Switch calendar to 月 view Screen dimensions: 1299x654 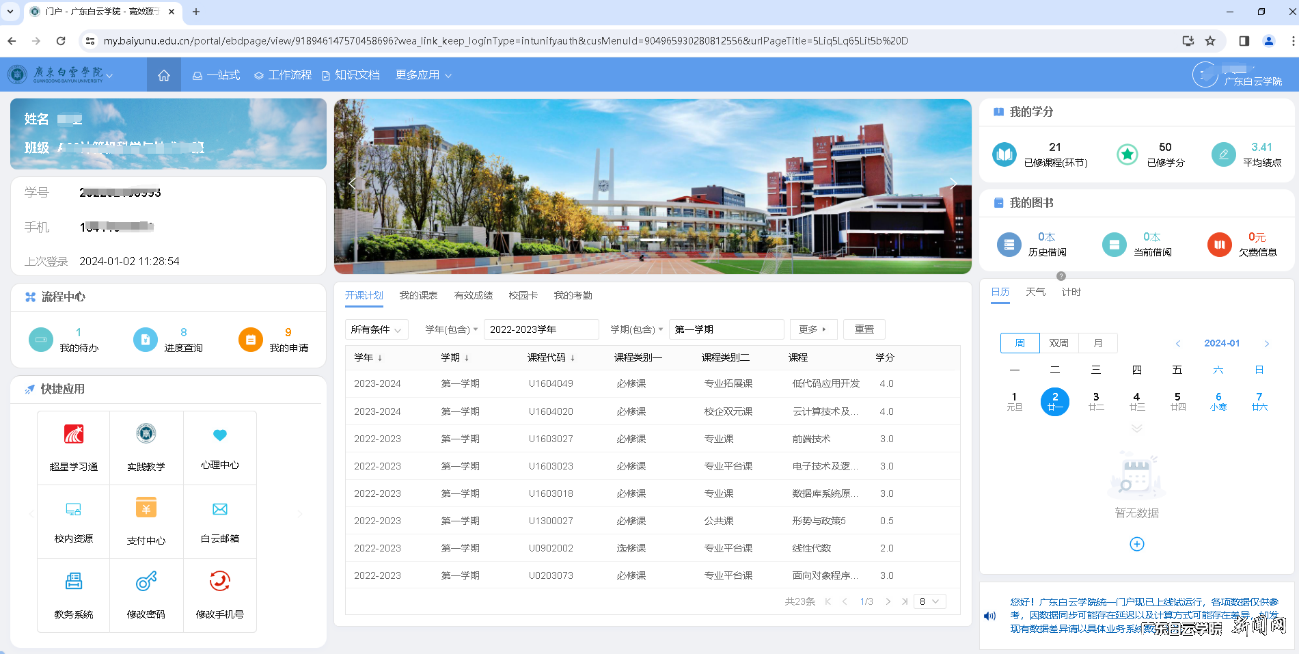tap(1097, 342)
